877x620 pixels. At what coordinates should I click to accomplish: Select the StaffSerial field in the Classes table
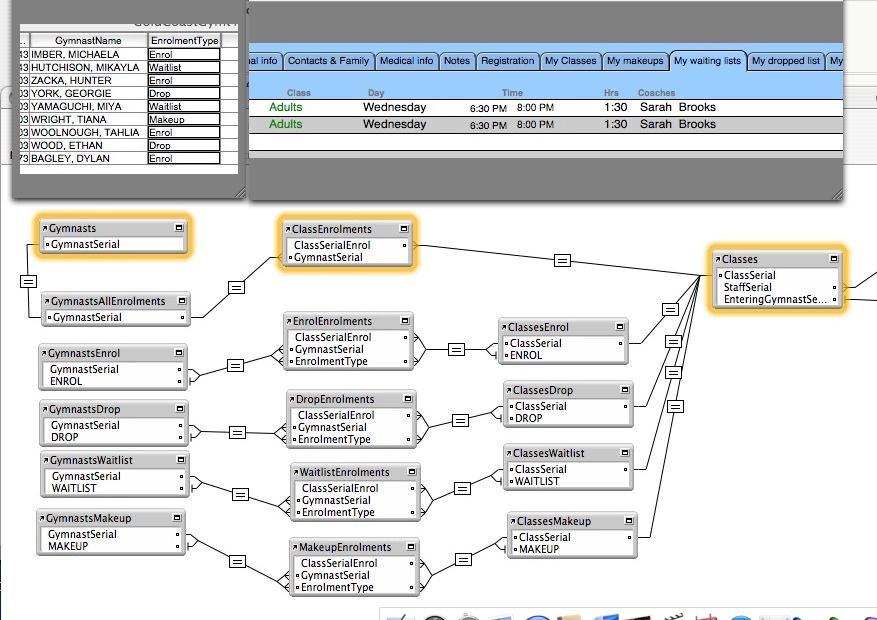tap(747, 288)
